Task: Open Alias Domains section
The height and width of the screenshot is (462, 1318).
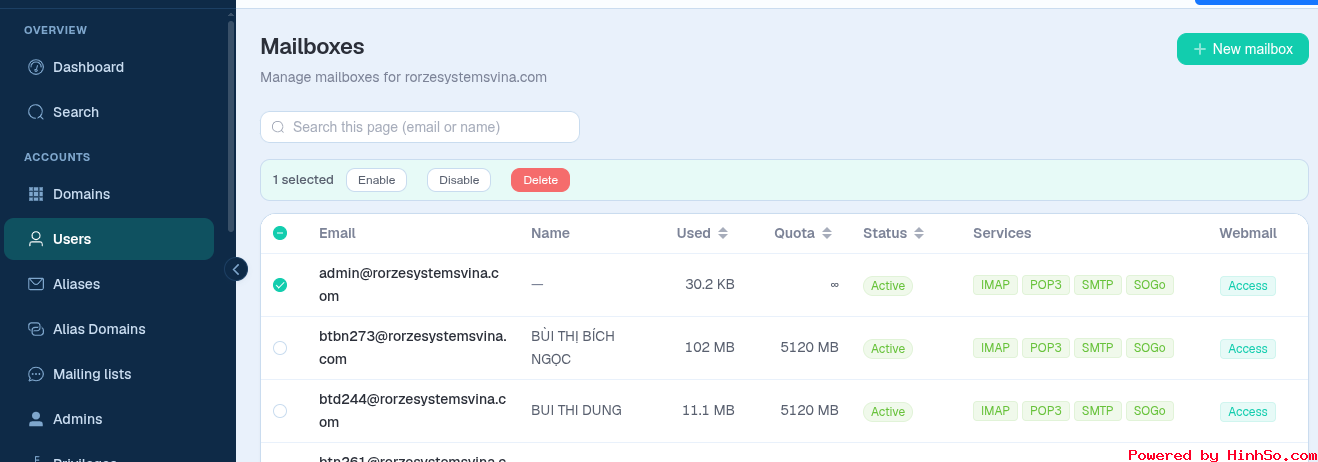Action: [x=109, y=329]
